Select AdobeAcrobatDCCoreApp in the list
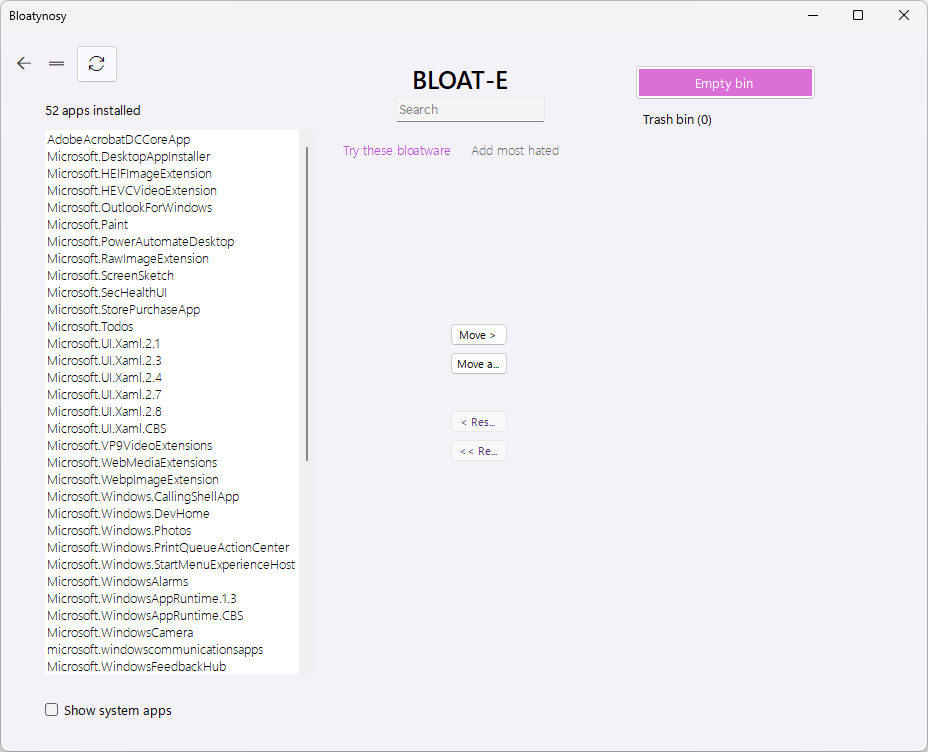Image resolution: width=928 pixels, height=752 pixels. [x=172, y=140]
